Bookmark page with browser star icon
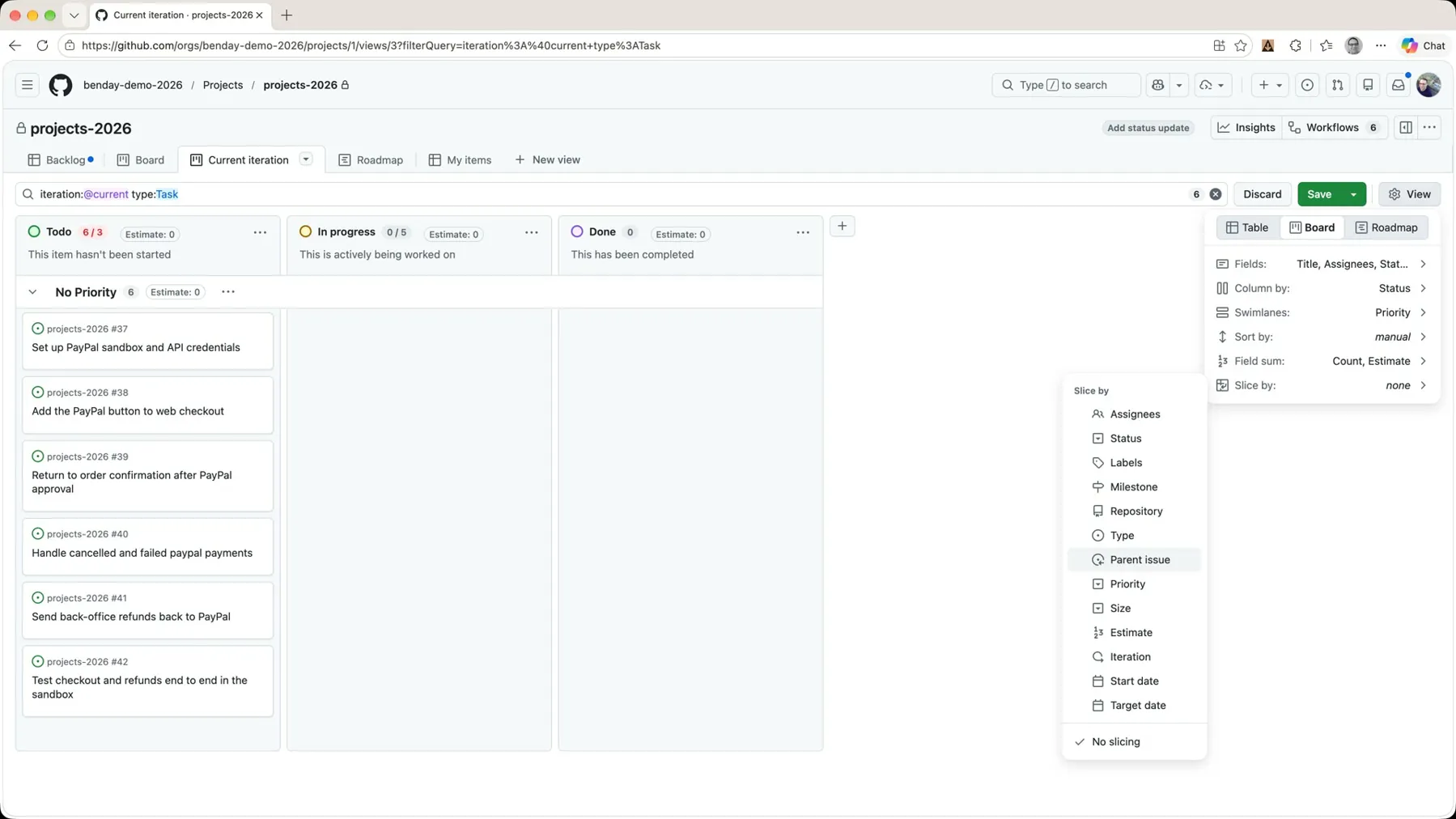Screen dimensions: 1456x819 [1241, 45]
